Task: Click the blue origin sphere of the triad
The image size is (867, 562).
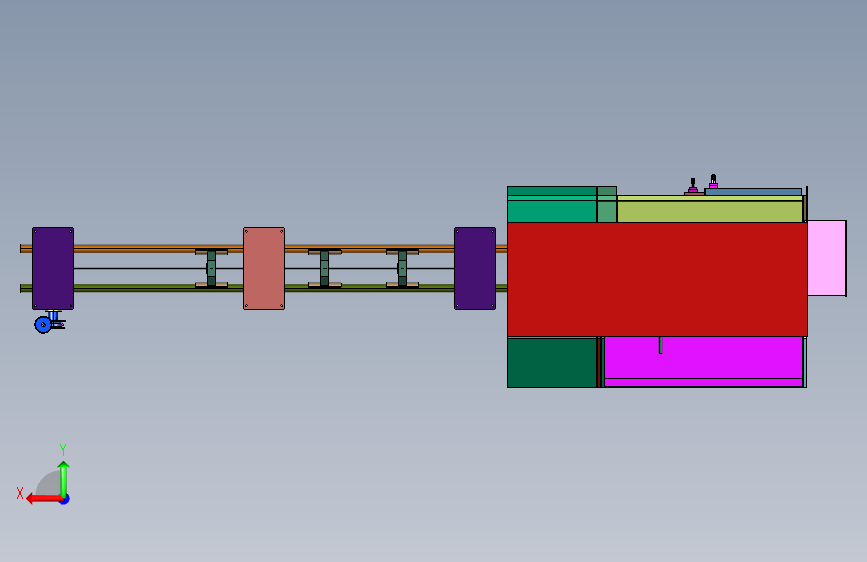Action: click(65, 499)
